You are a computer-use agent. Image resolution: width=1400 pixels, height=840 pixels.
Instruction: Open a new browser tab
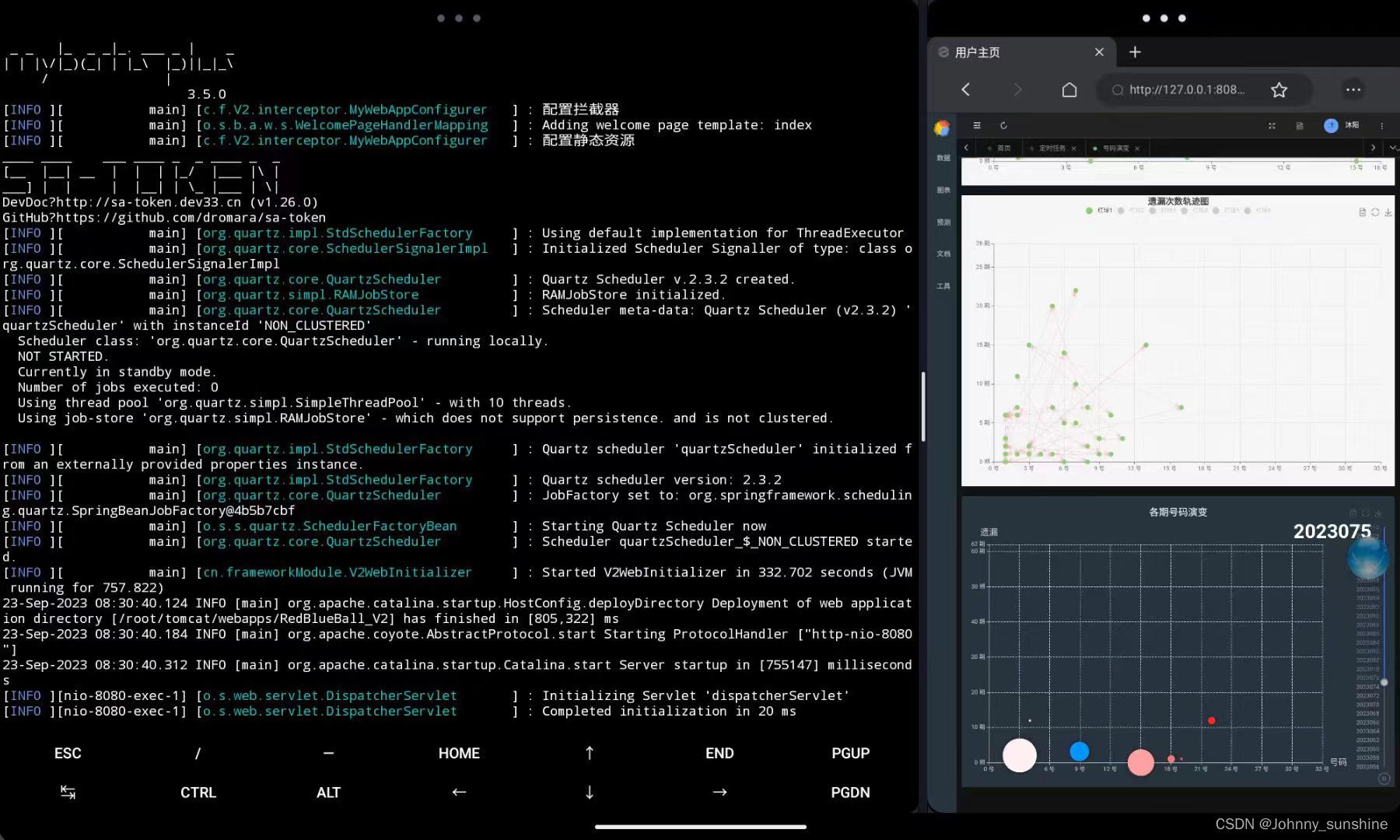pos(1135,52)
